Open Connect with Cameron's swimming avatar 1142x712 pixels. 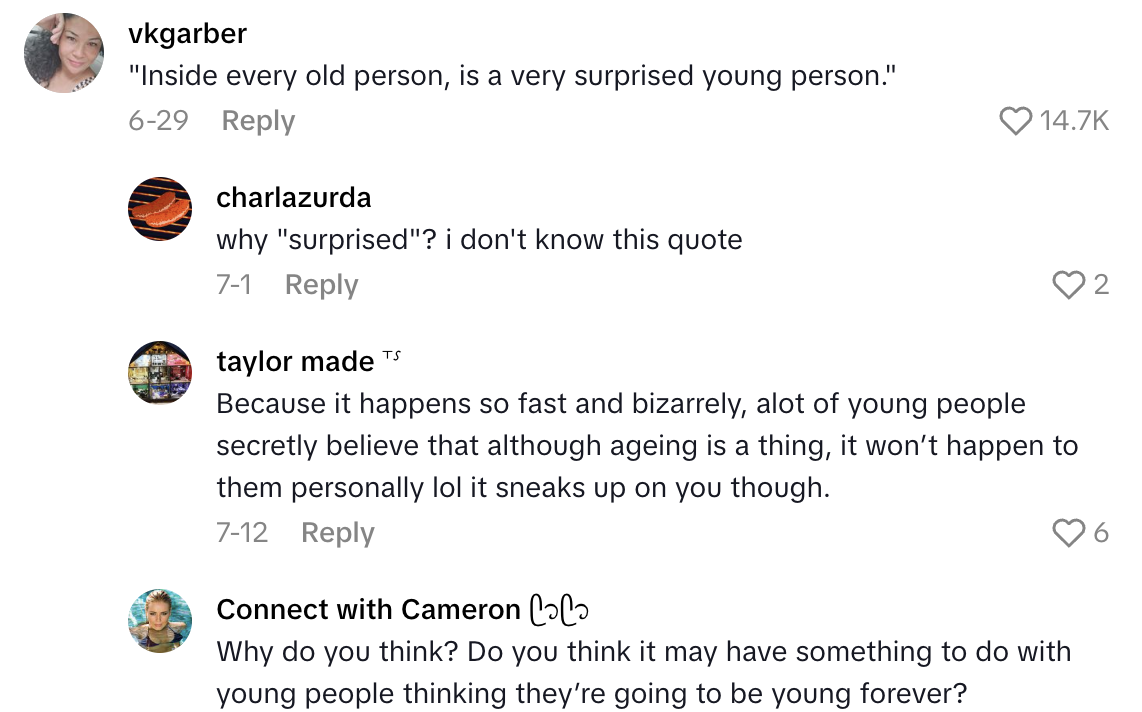point(159,621)
